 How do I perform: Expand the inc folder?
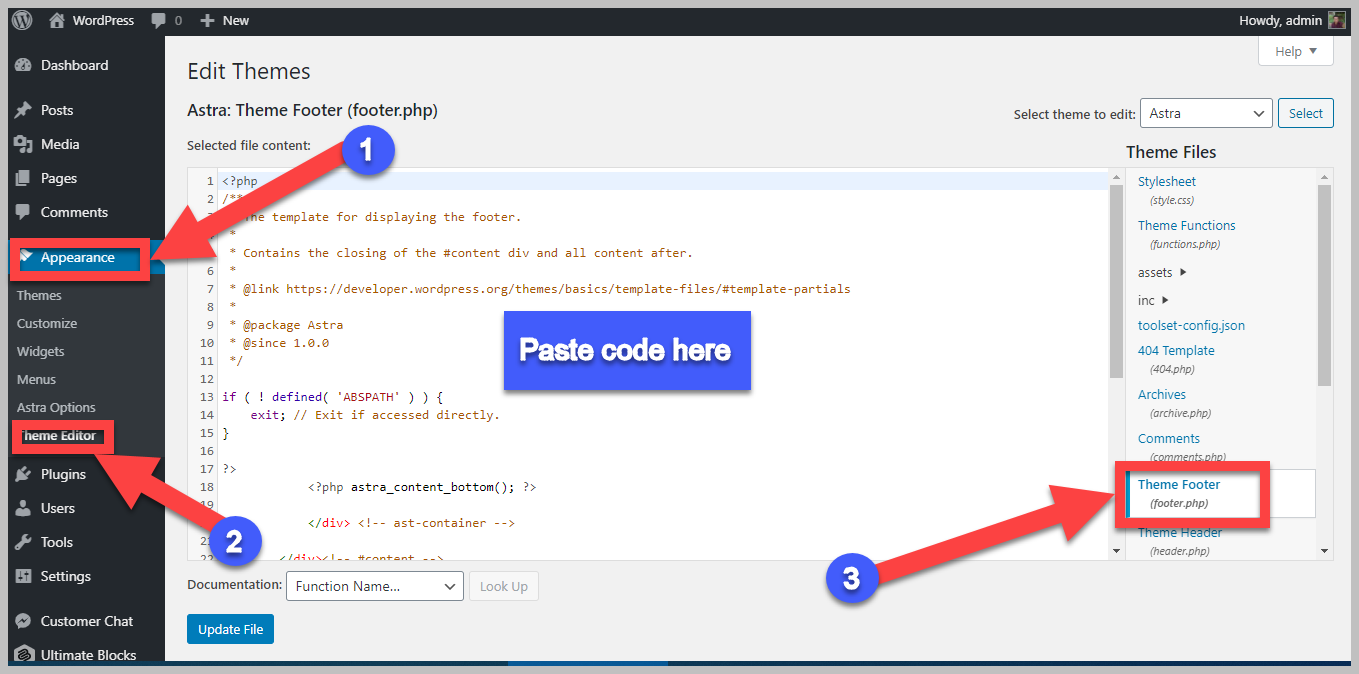[x=1153, y=300]
